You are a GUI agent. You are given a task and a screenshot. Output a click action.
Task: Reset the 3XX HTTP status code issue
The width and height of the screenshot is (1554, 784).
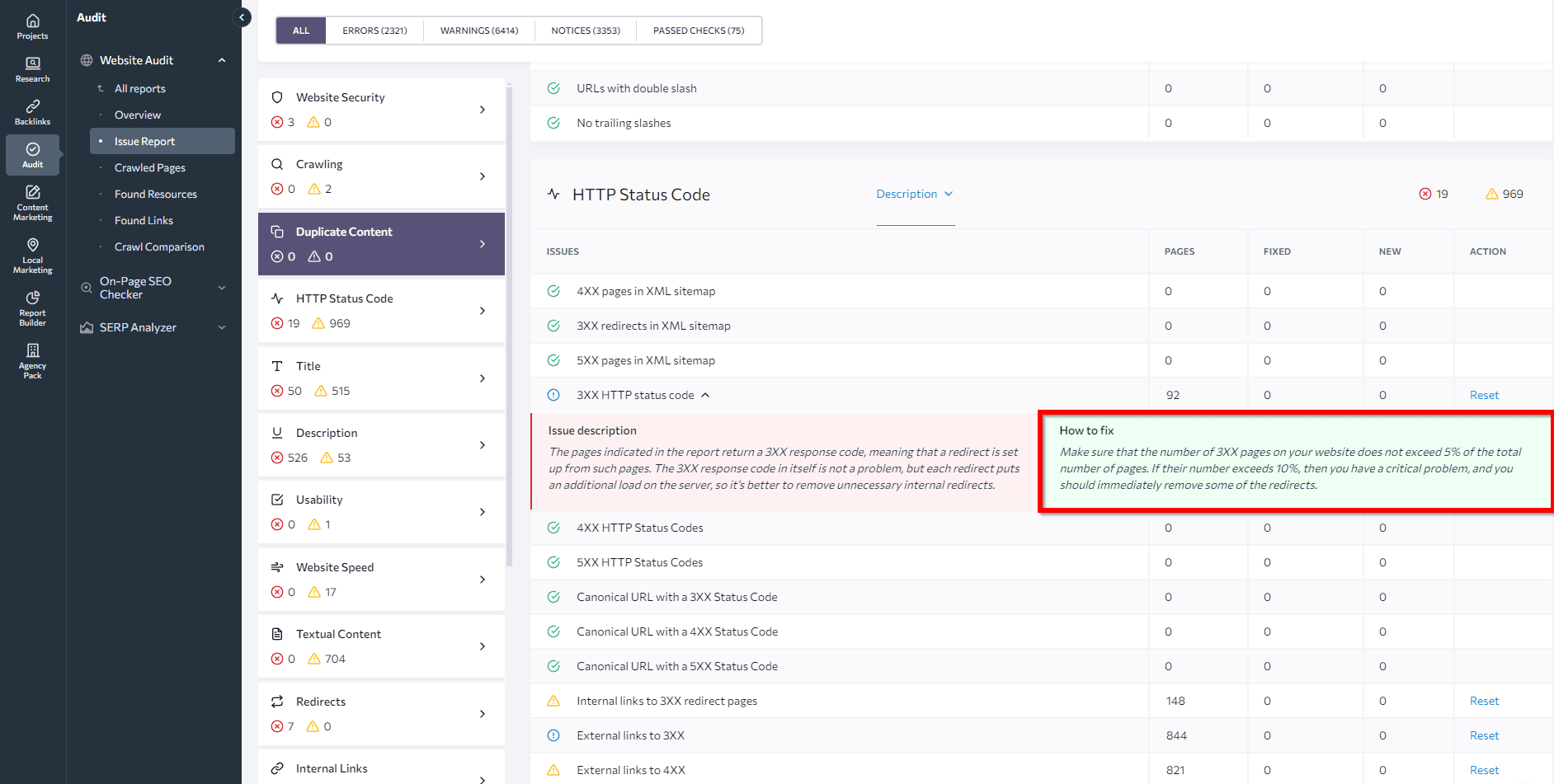[1484, 395]
